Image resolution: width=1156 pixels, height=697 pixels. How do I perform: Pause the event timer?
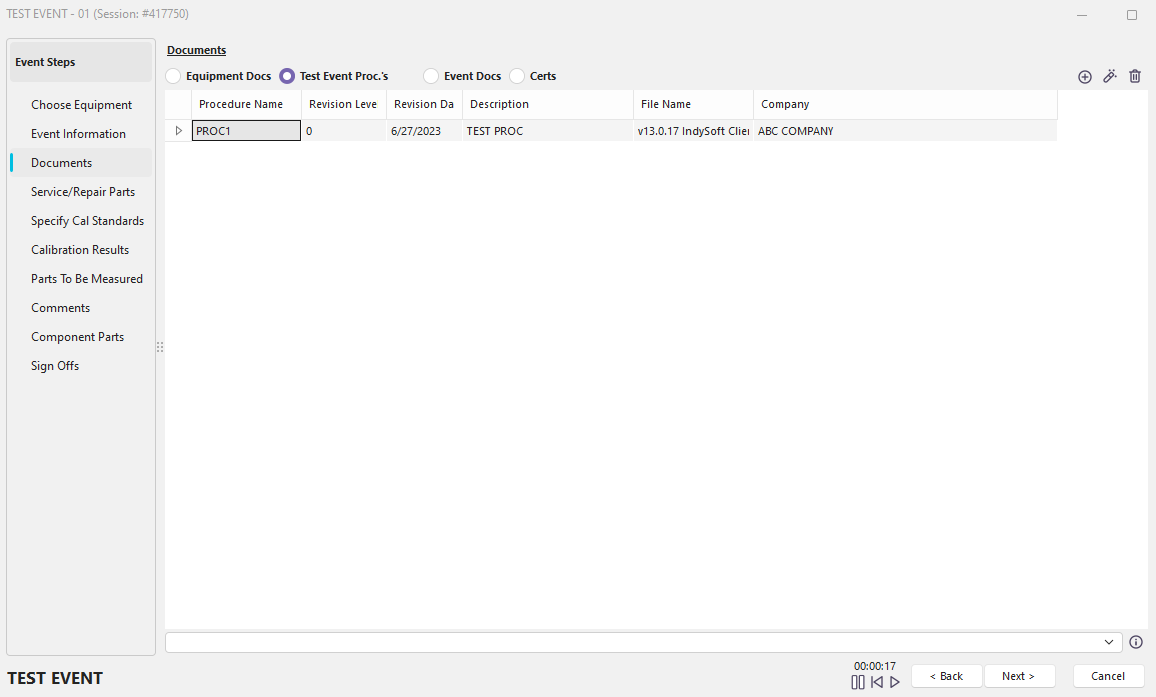click(x=858, y=682)
